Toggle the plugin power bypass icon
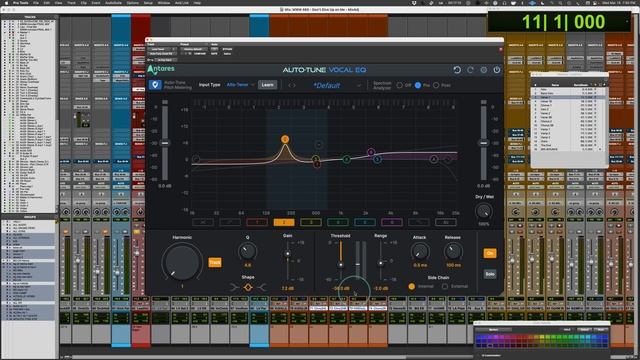Screen dimensions: 640x360 pos(497,70)
